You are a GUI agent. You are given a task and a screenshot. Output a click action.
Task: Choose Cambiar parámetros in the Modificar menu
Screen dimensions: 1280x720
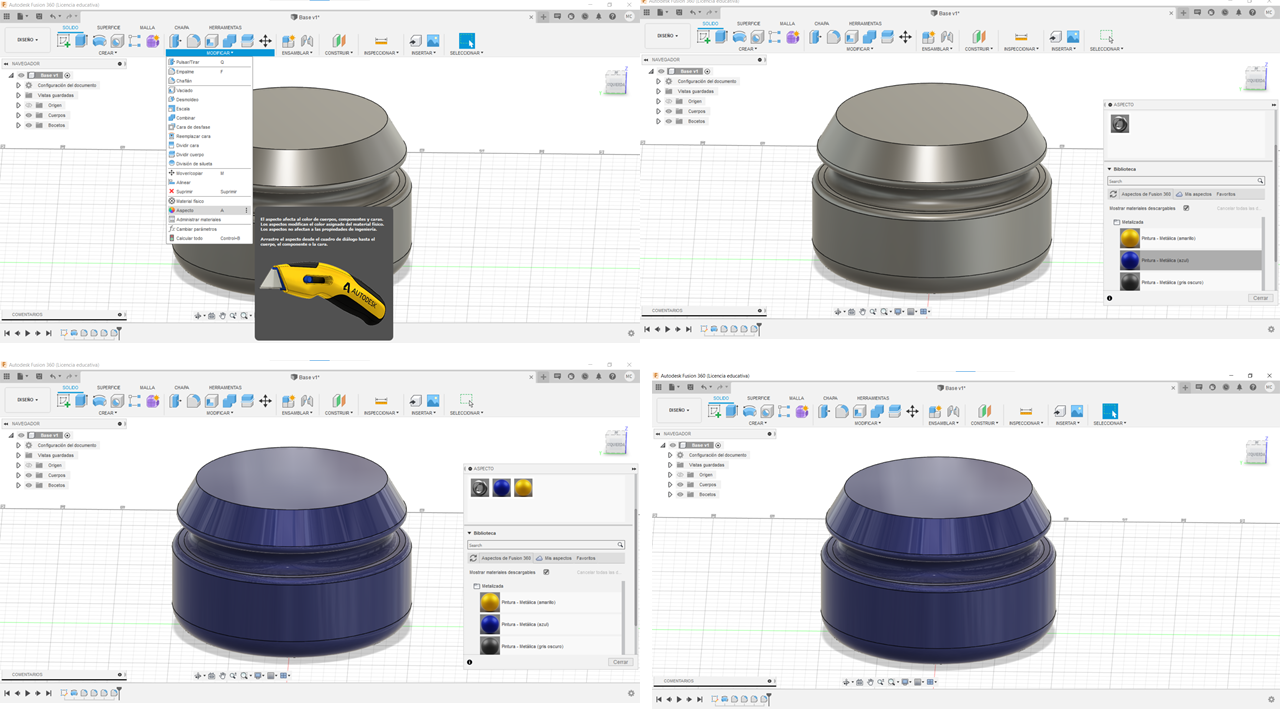[x=208, y=229]
